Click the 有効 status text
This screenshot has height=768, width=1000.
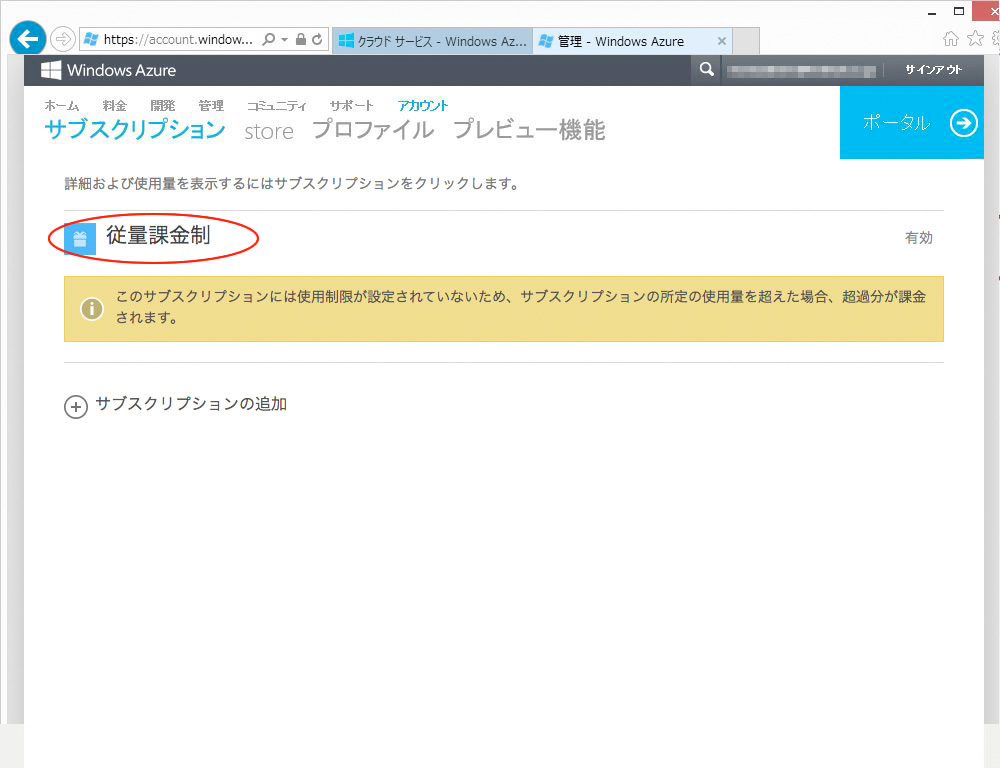click(919, 238)
